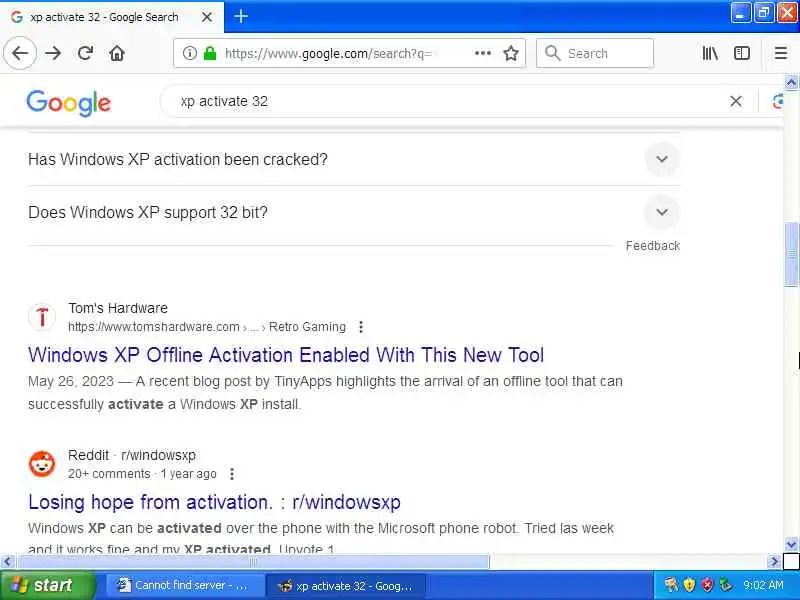
Task: Open options for the Reddit result
Action: 232,474
